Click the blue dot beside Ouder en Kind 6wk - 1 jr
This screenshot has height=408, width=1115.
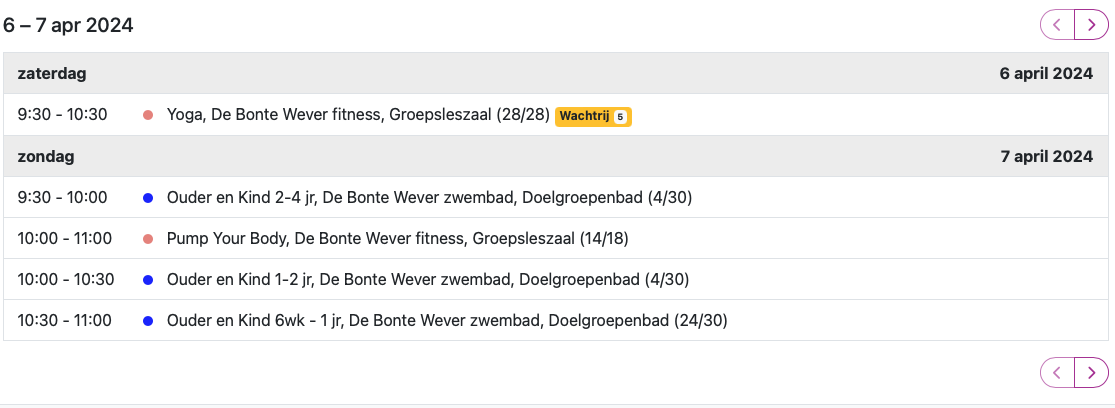(148, 321)
